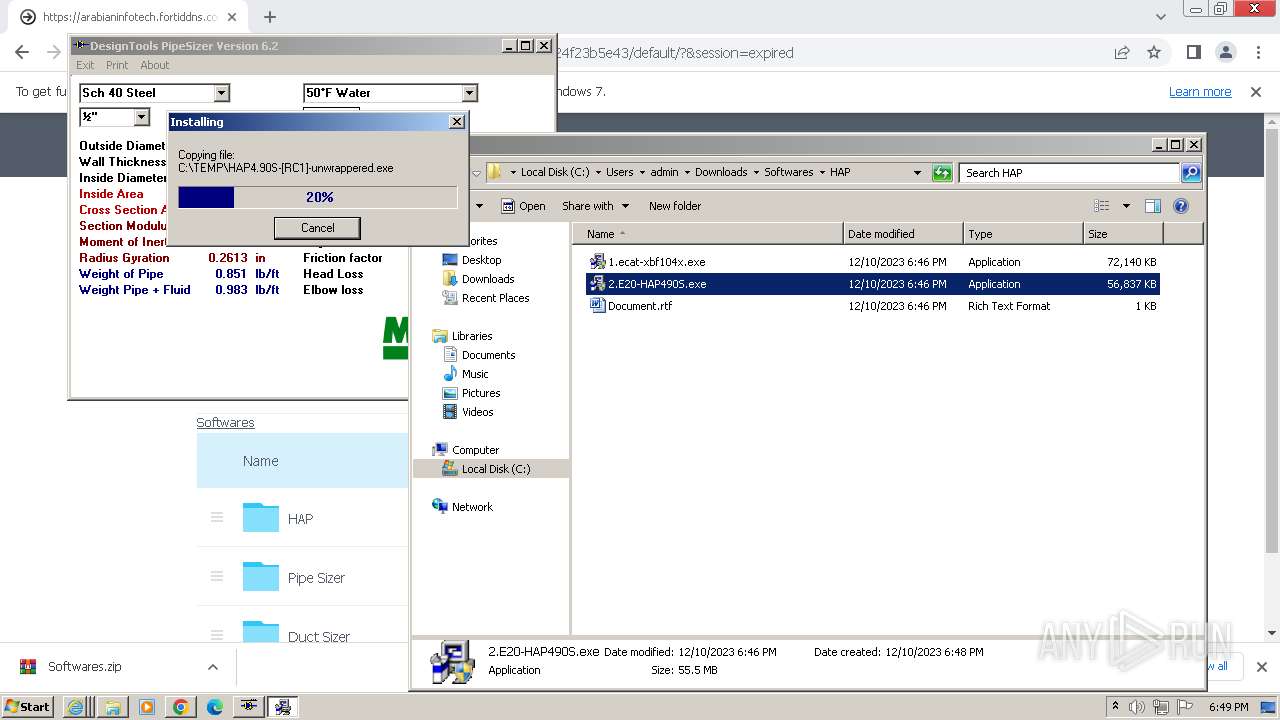1280x720 pixels.
Task: Click the 2.E20-HAP490S.exe application icon in list
Action: [598, 284]
